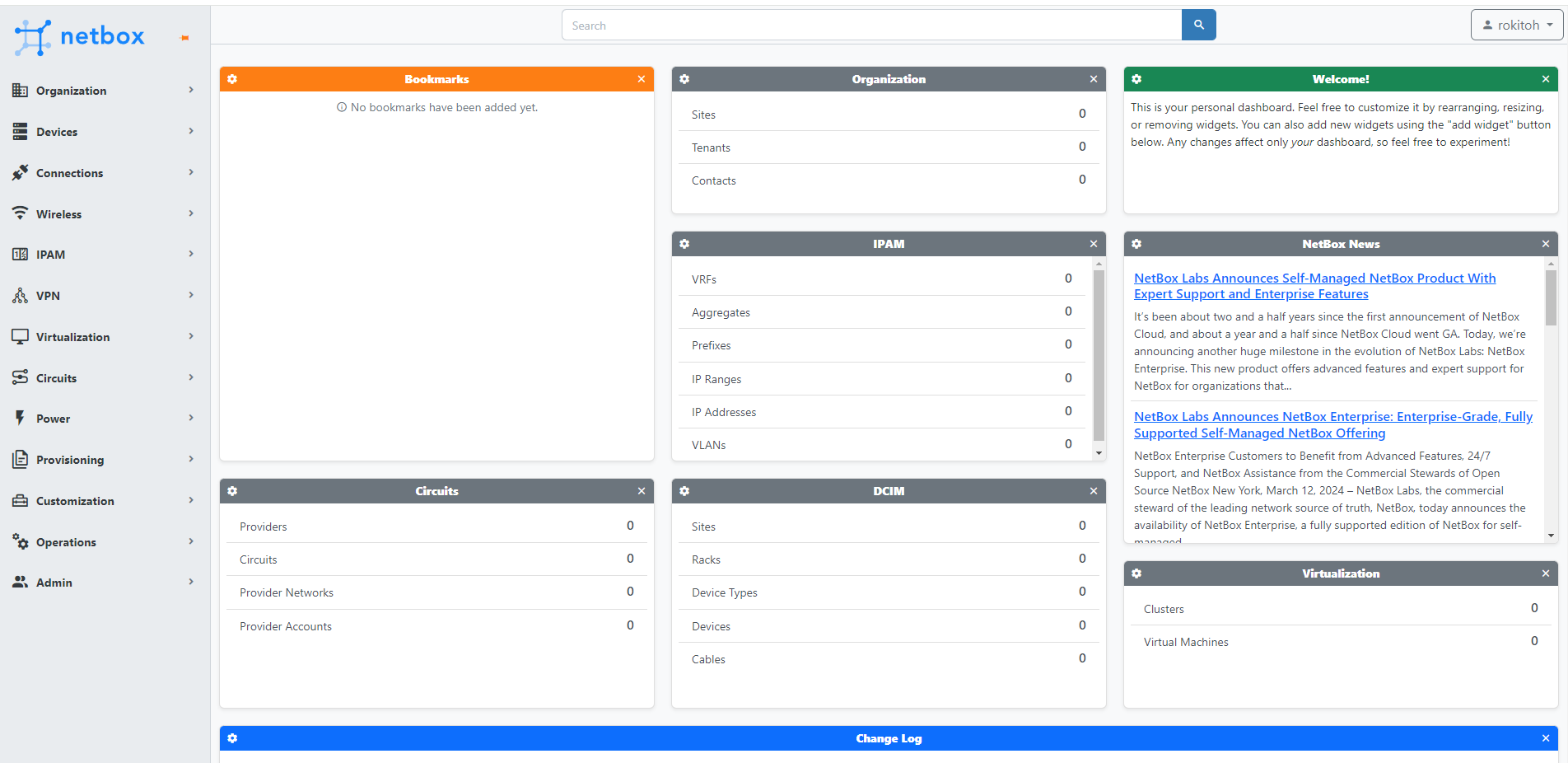
Task: Open the Operations sidebar menu
Action: (104, 542)
